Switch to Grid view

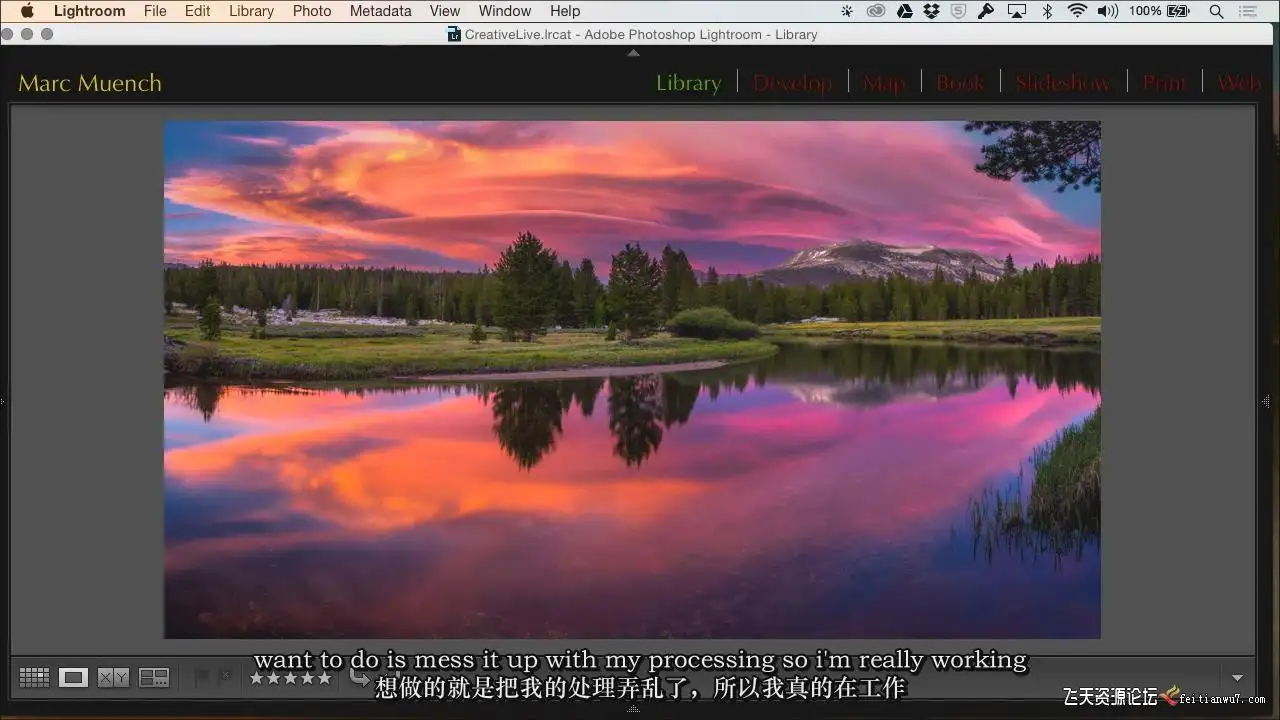(34, 677)
